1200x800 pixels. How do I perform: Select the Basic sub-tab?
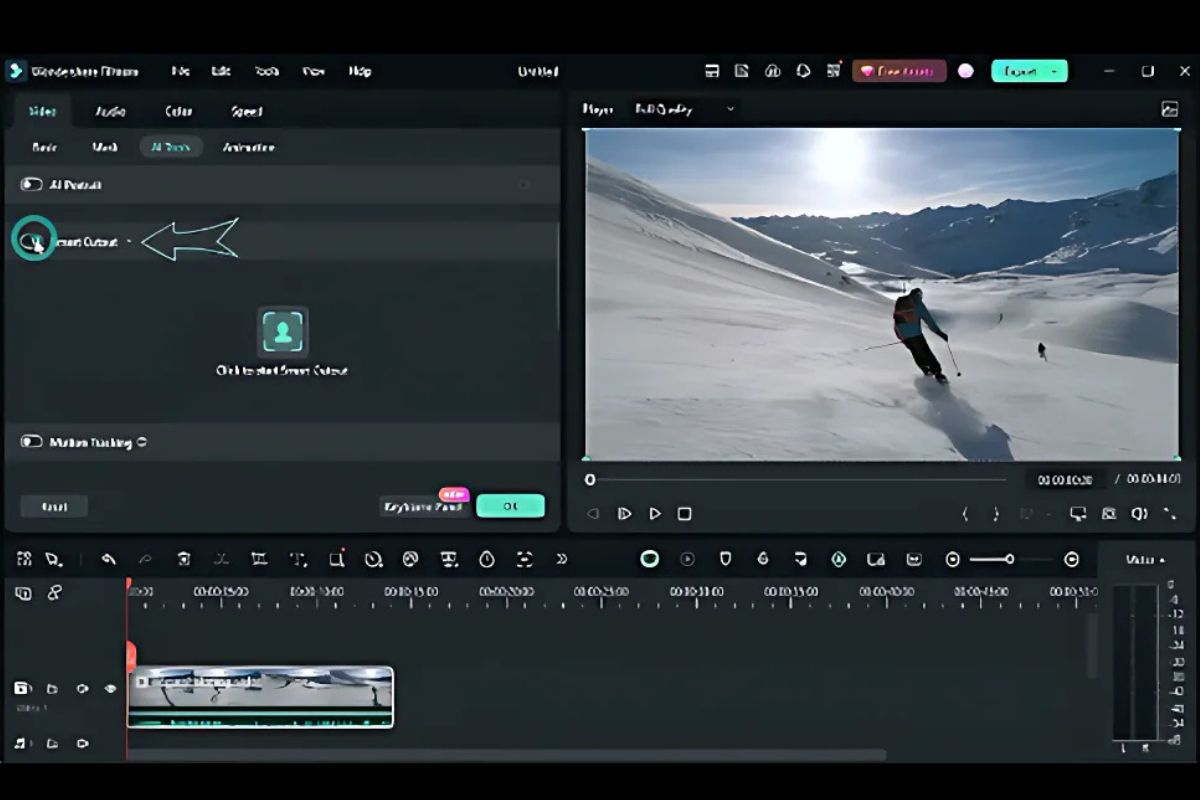45,147
